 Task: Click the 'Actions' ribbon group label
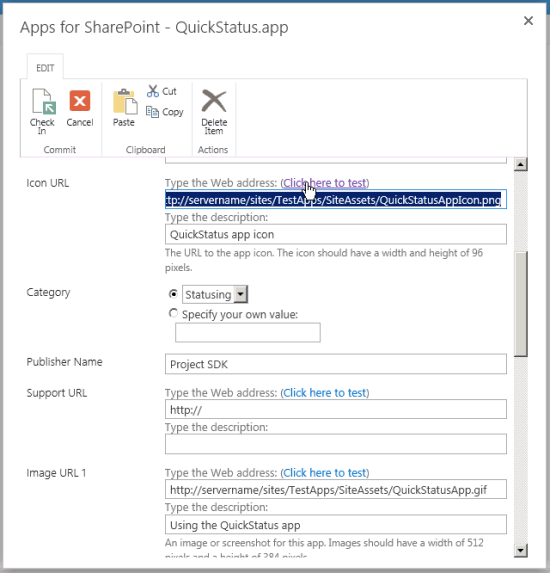tap(213, 150)
